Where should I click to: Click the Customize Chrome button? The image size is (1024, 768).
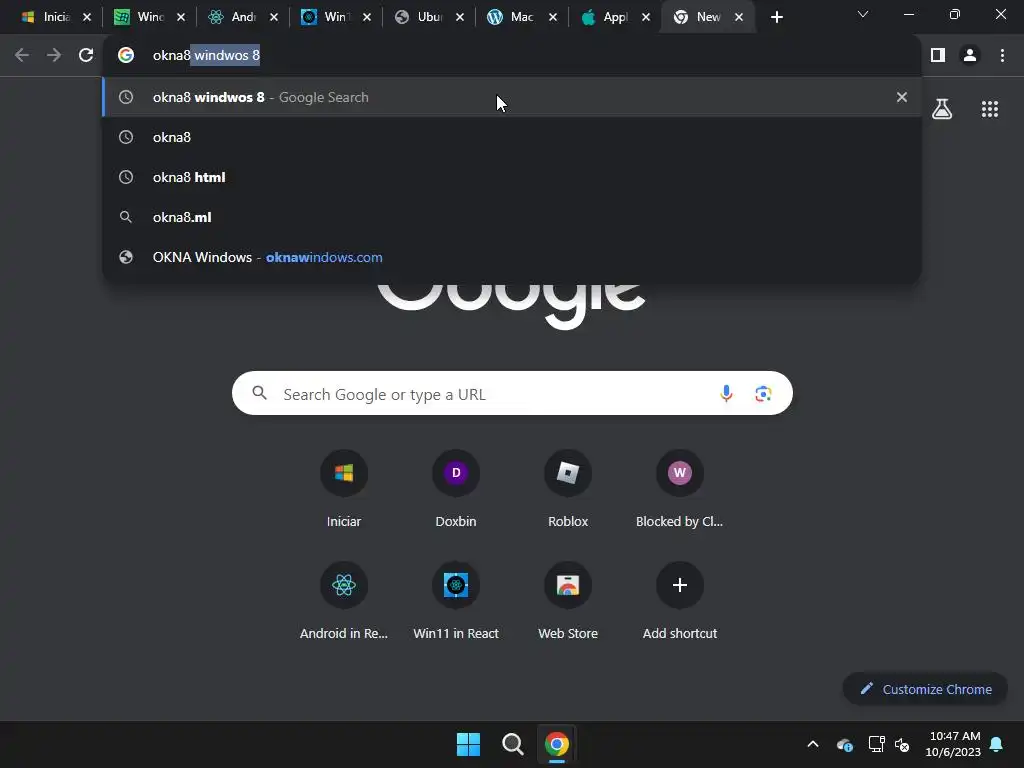point(925,689)
